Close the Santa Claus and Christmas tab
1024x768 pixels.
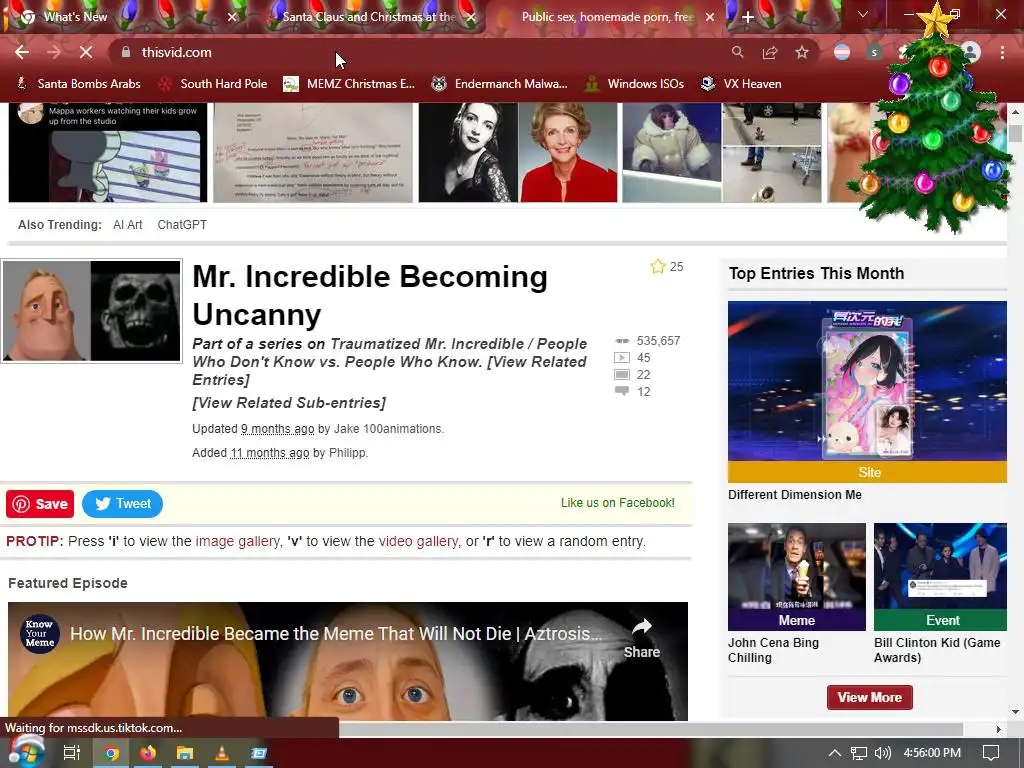tap(471, 17)
